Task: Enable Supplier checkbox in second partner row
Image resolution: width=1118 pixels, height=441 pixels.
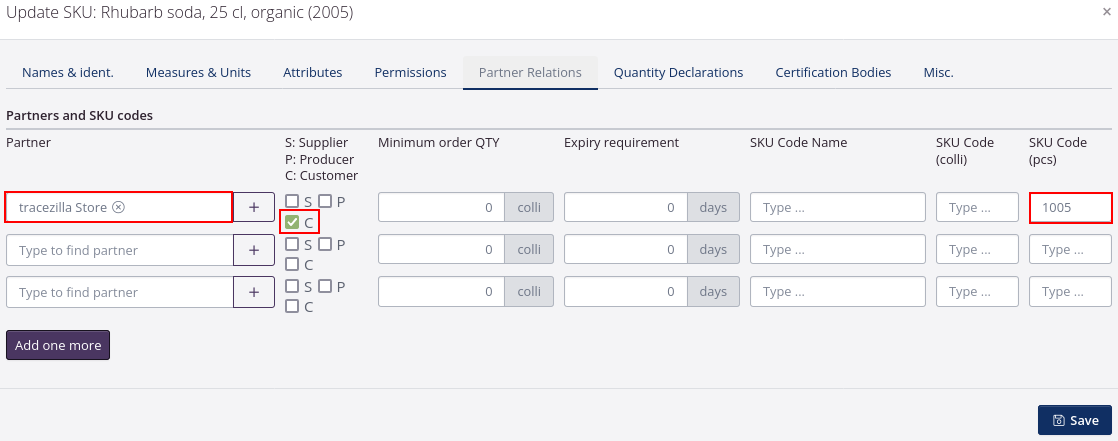Action: [x=292, y=244]
